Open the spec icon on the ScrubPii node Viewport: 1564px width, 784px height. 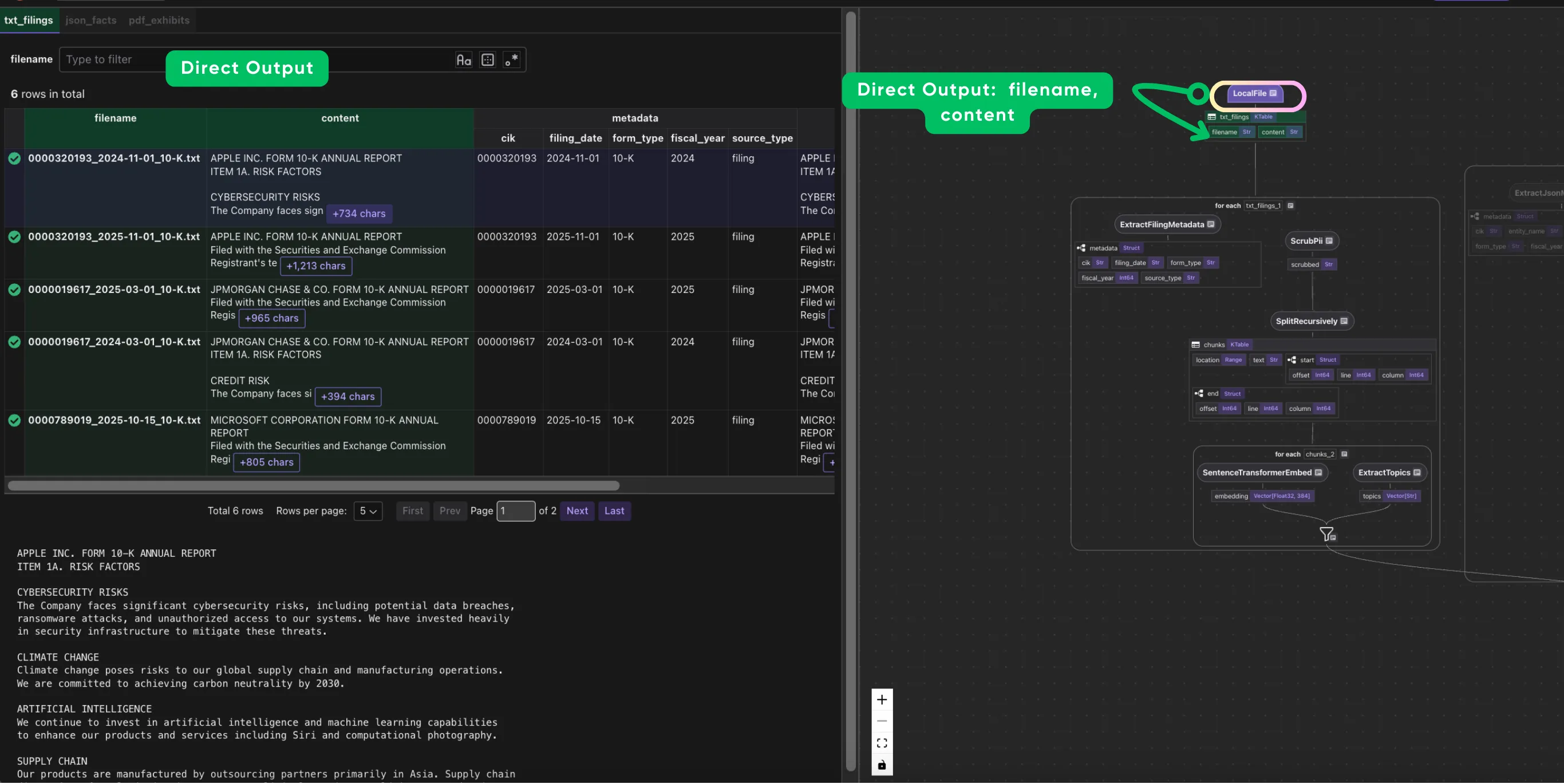coord(1329,241)
